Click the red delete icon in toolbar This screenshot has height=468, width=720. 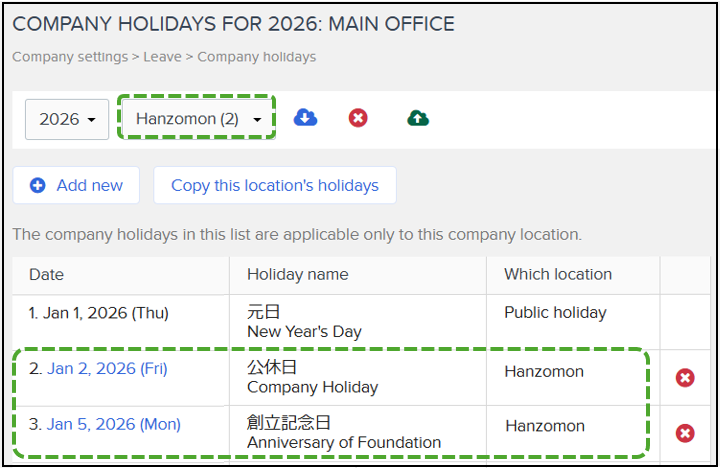tap(358, 118)
